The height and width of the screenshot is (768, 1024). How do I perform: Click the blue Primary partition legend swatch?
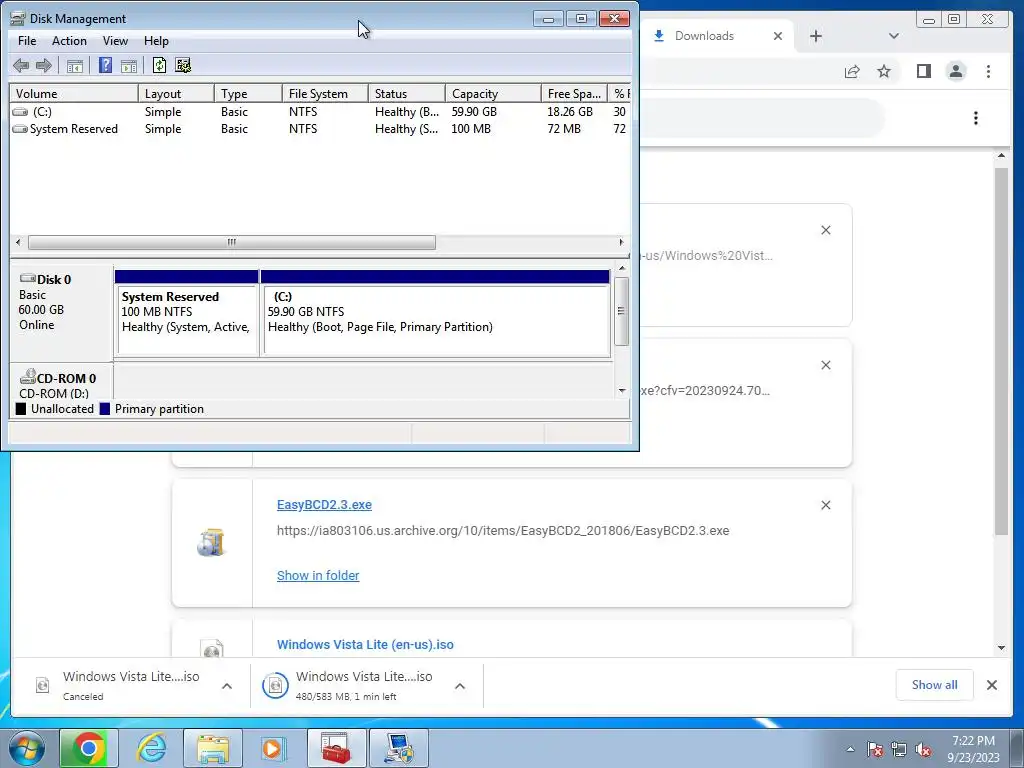point(105,409)
